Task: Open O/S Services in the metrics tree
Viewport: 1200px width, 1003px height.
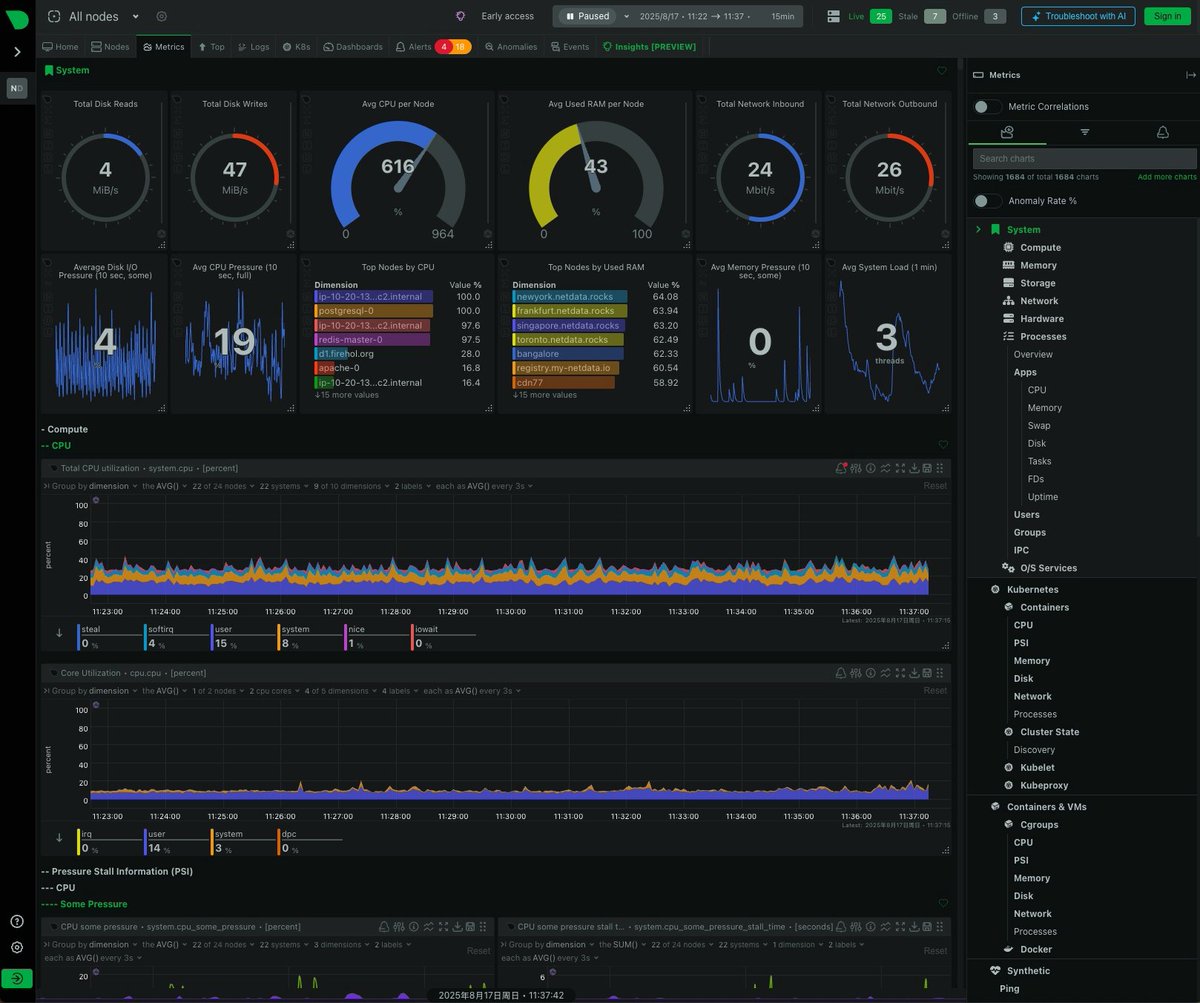Action: (1048, 568)
